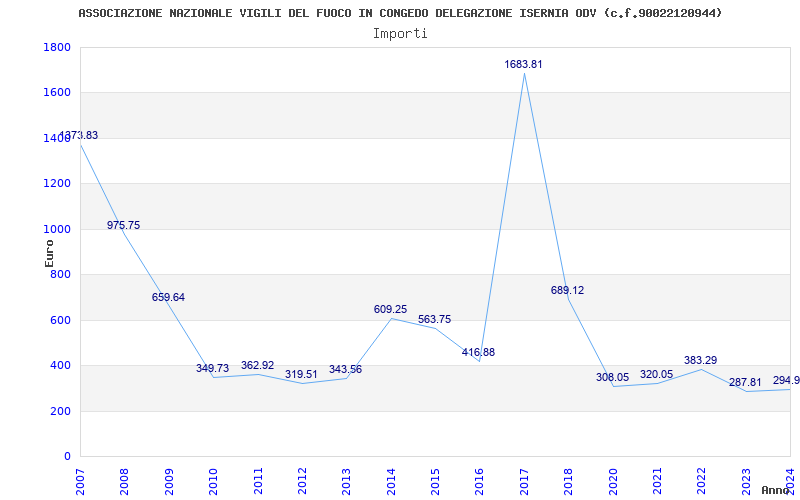This screenshot has height=500, width=800.
Task: Select the 975.75 data point label
Action: point(123,225)
